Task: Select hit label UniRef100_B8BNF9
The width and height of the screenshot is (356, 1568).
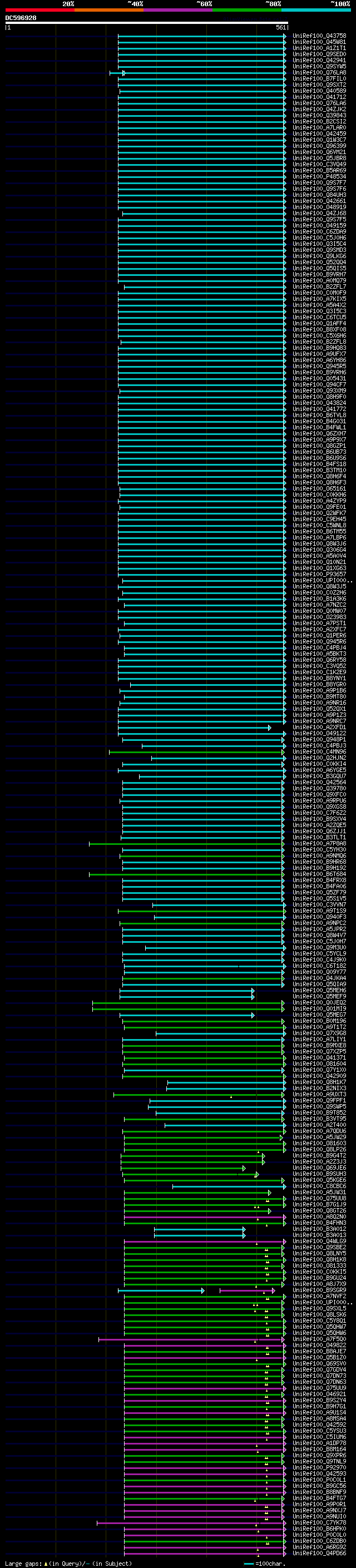Action: [319, 1492]
